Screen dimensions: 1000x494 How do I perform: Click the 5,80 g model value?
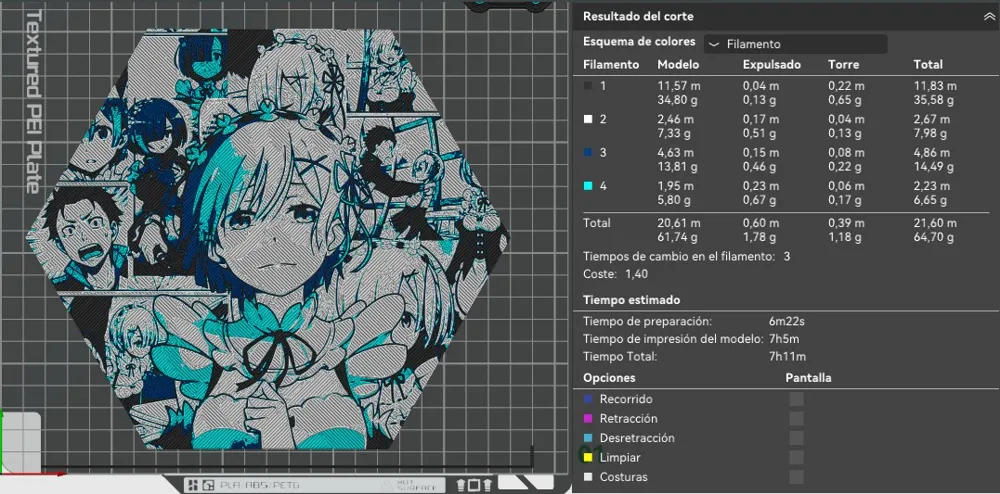[674, 200]
